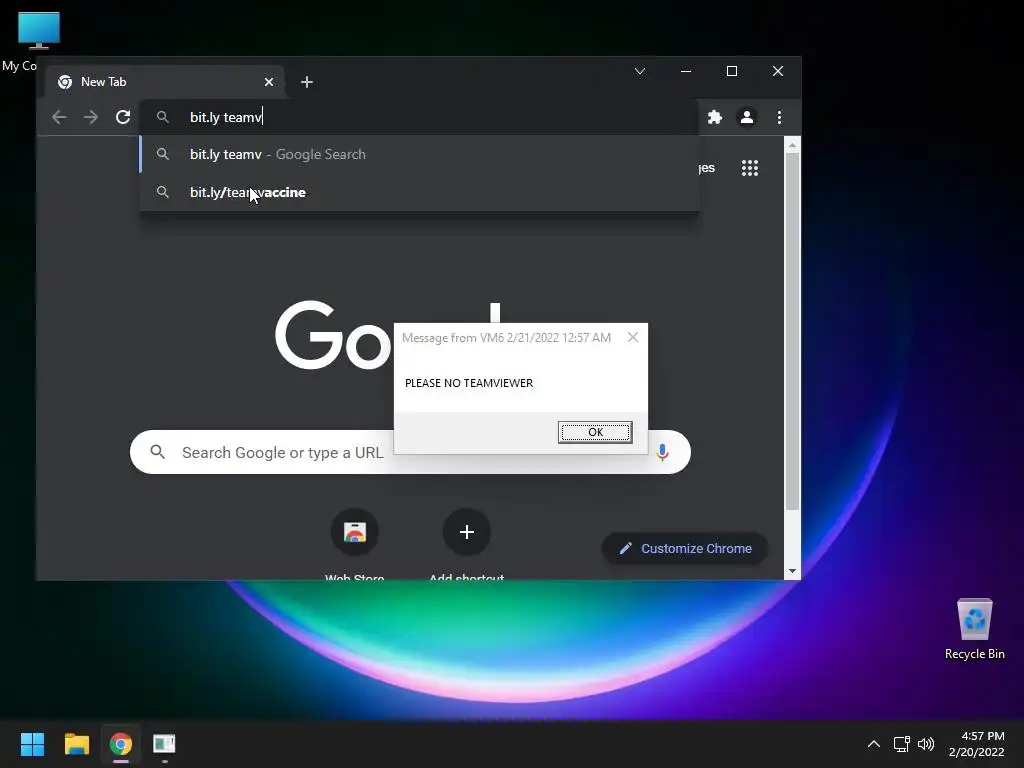Viewport: 1024px width, 768px height.
Task: Select the 'bit.ly teamv - Google Search' suggestion
Action: [x=419, y=155]
